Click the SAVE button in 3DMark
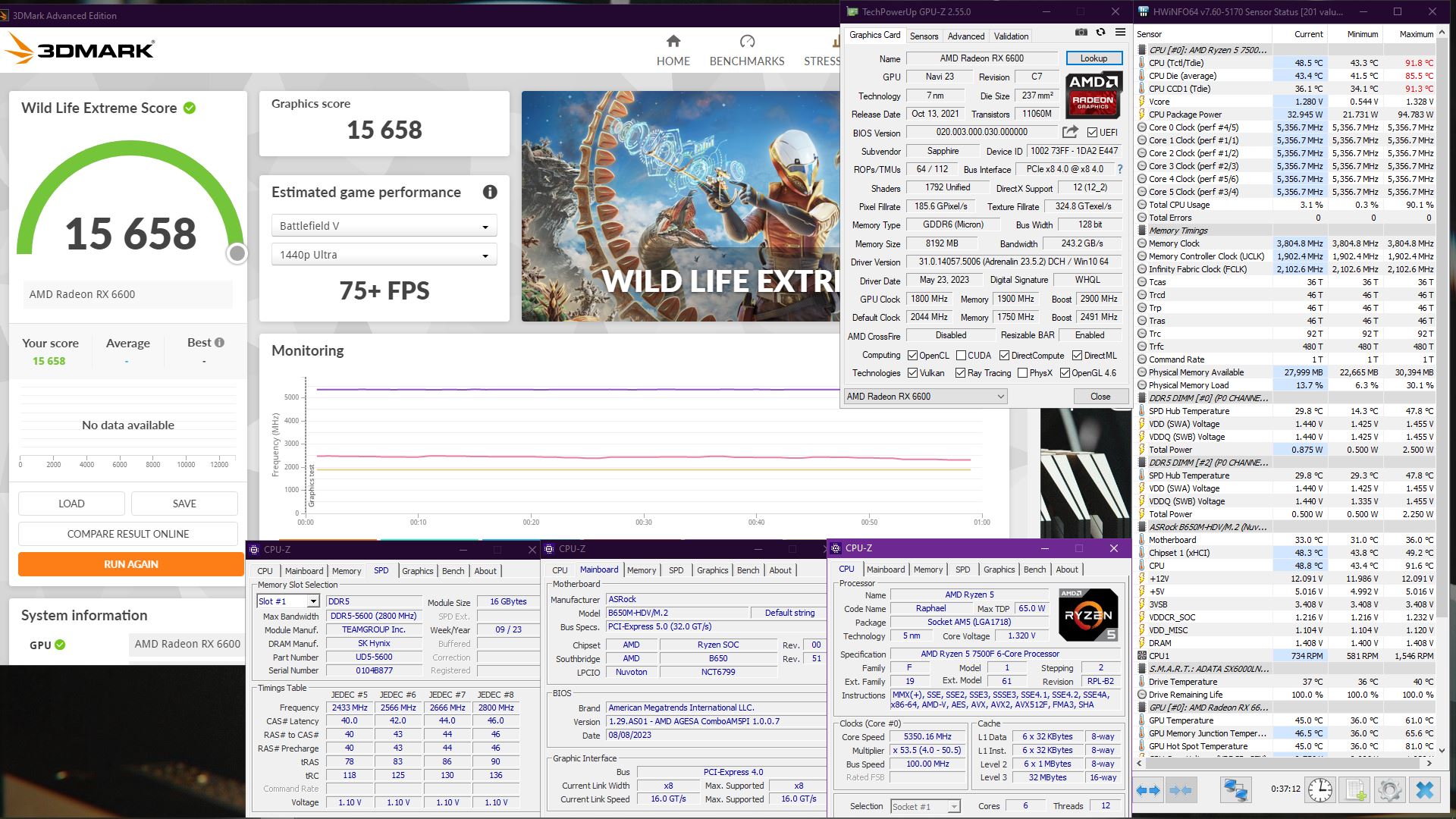The image size is (1456, 819). point(184,504)
